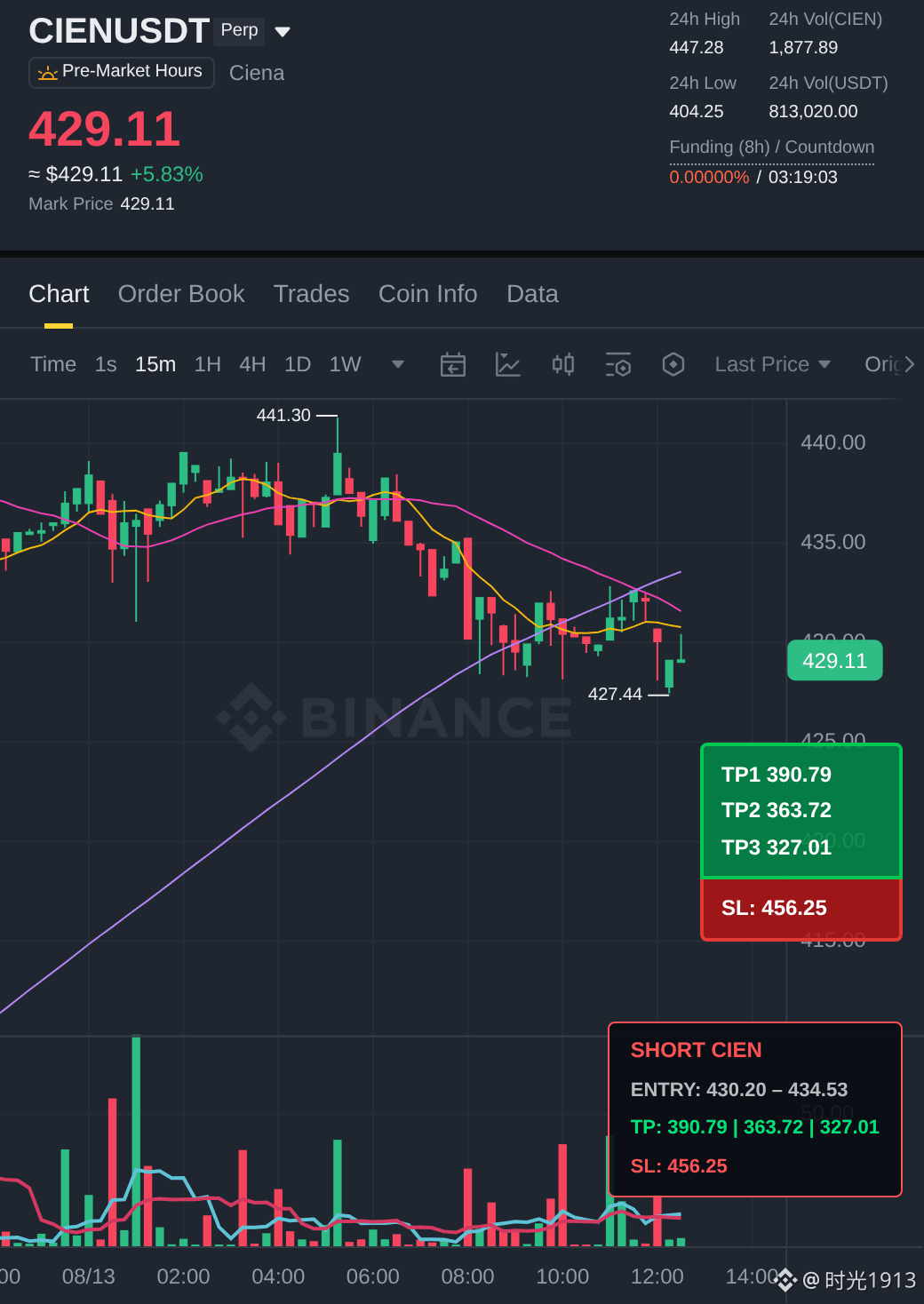Open the candlestick chart style icon
Screen dimensions: 924x1304
pos(563,364)
